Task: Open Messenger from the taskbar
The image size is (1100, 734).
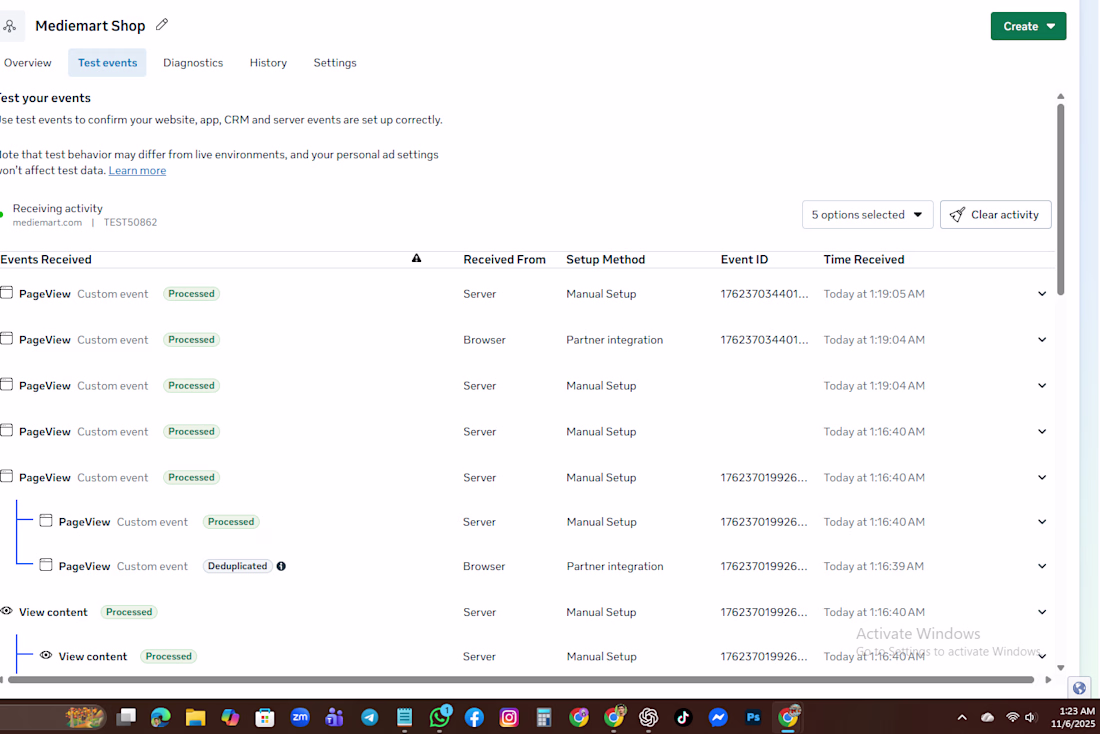Action: (x=718, y=717)
